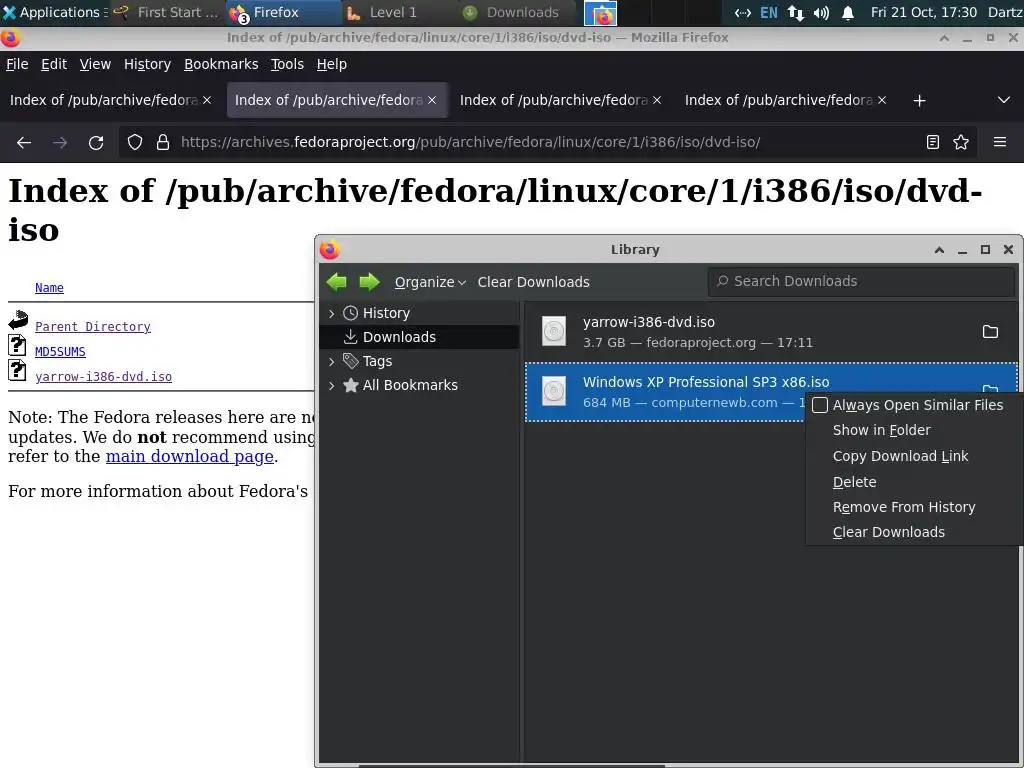Select All Bookmarks label in Library sidebar
This screenshot has width=1024, height=768.
[x=410, y=385]
